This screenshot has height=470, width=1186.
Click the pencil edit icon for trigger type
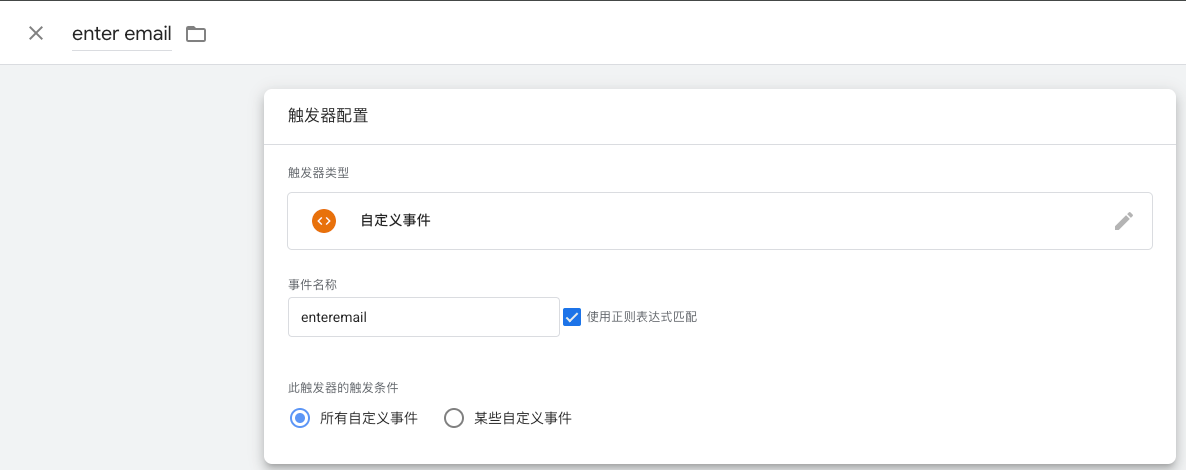[x=1123, y=221]
